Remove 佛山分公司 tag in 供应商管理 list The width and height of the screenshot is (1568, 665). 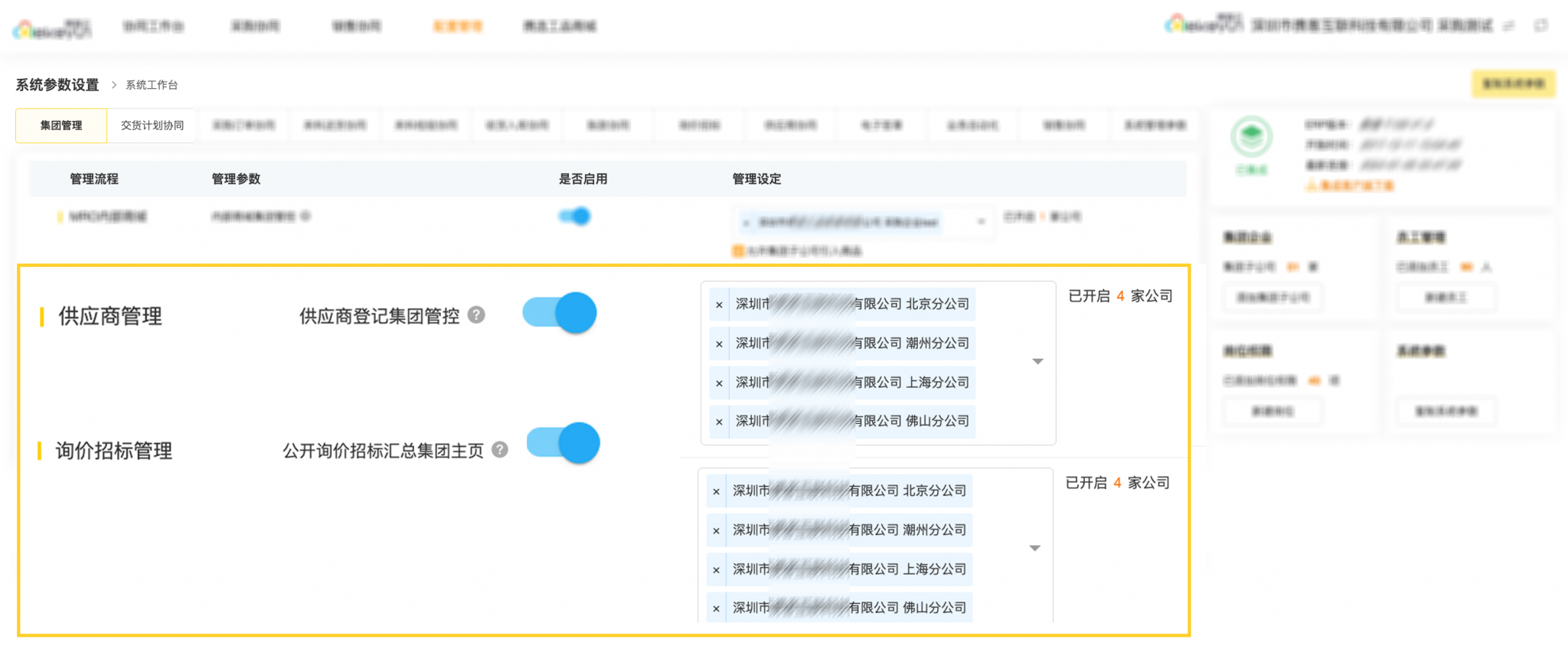click(719, 422)
